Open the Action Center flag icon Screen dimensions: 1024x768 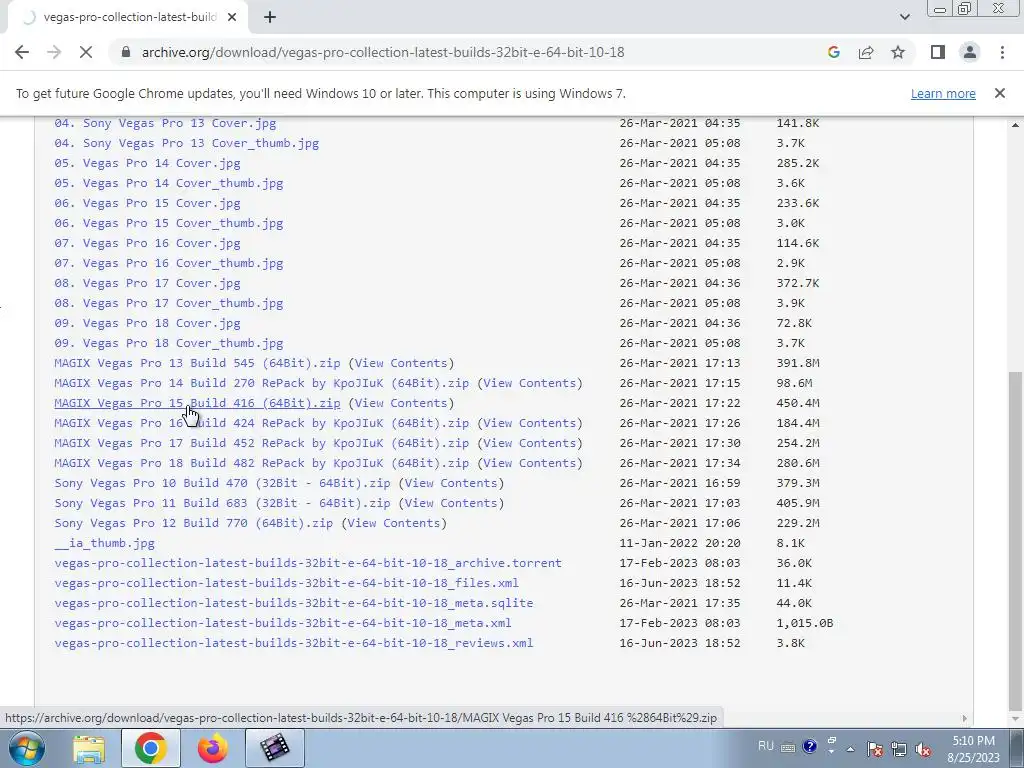coord(875,749)
